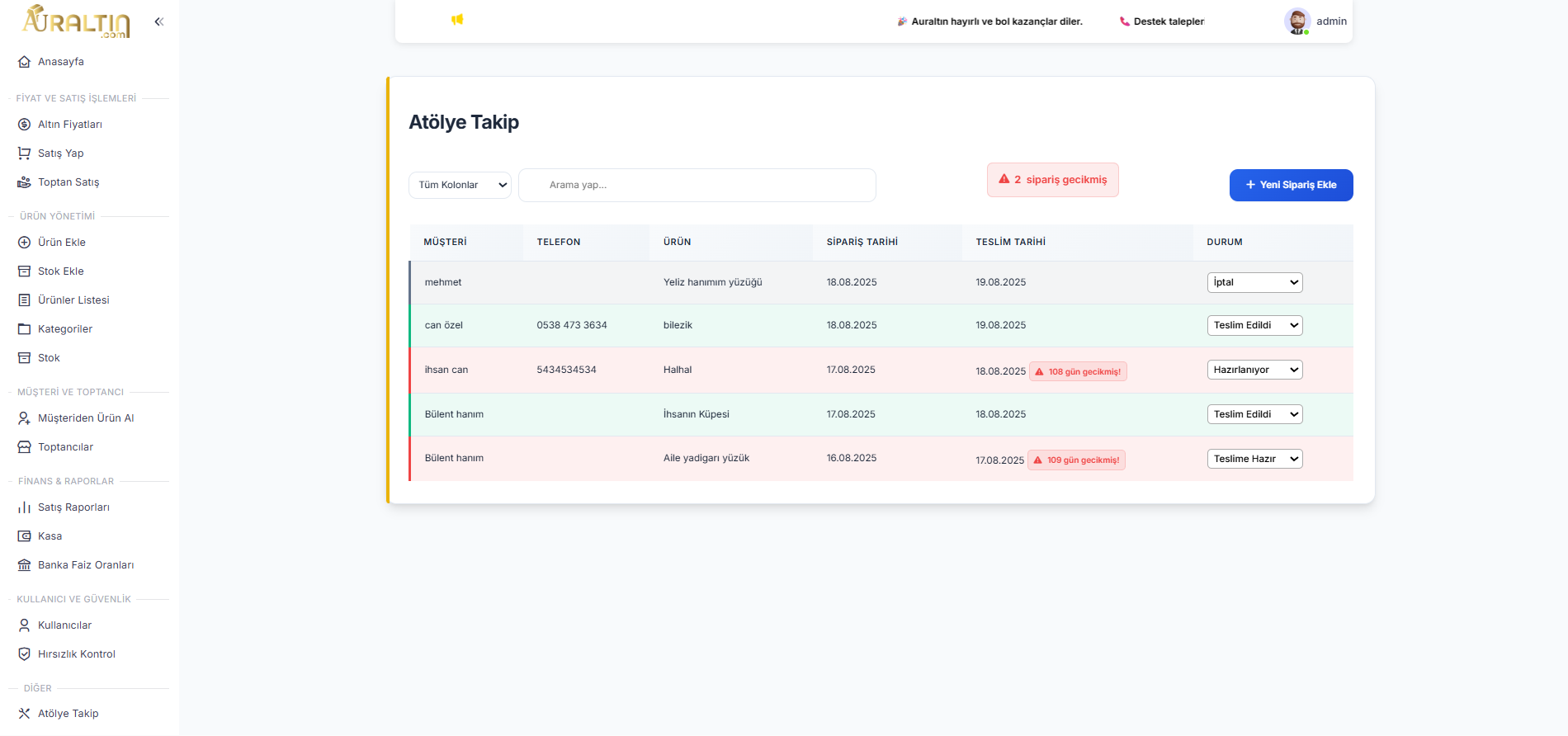Viewport: 1568px width, 736px height.
Task: Click the Hırsızlık Kontrol shield icon
Action: pyautogui.click(x=25, y=654)
